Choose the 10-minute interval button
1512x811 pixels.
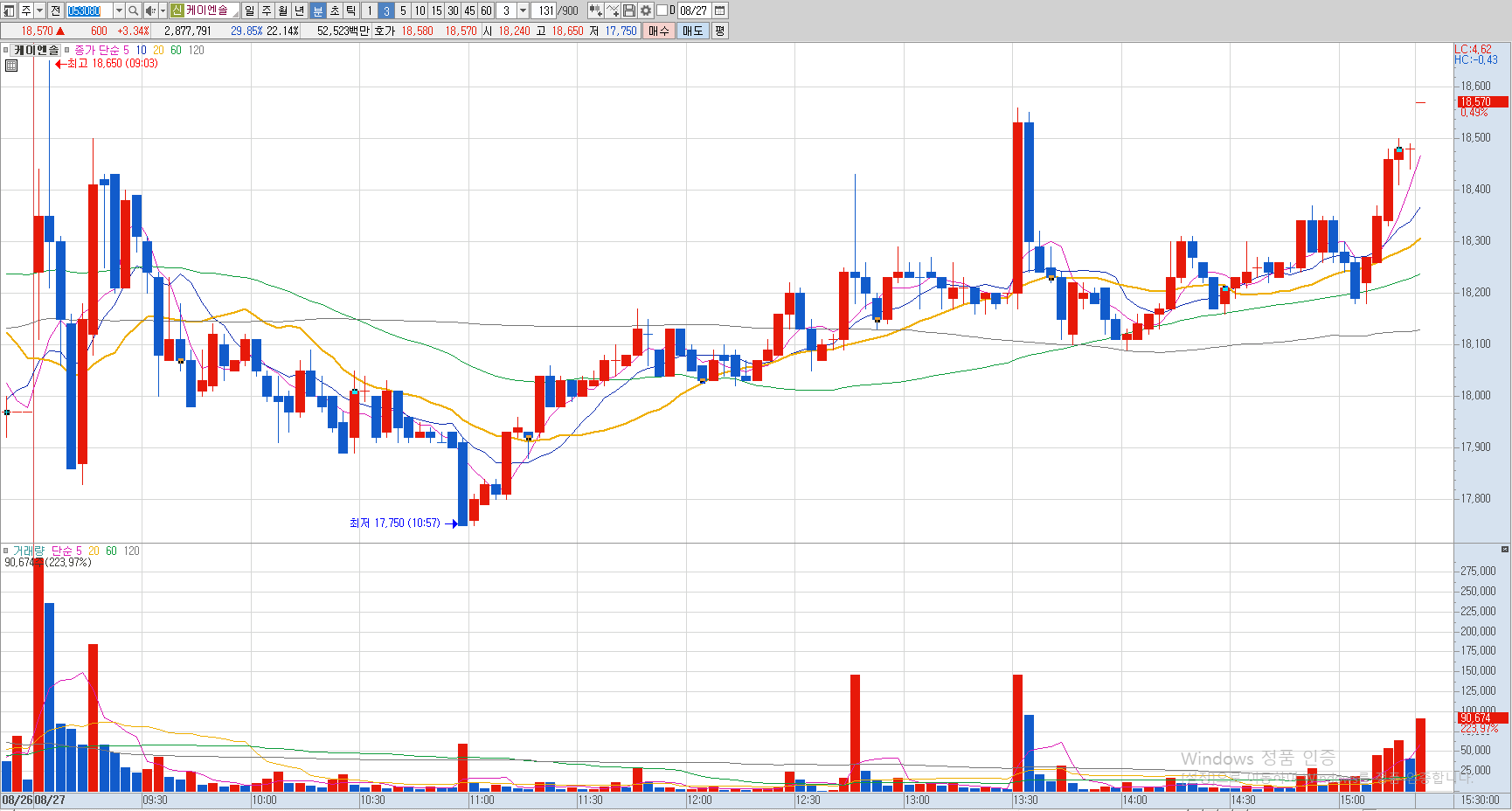click(x=420, y=10)
